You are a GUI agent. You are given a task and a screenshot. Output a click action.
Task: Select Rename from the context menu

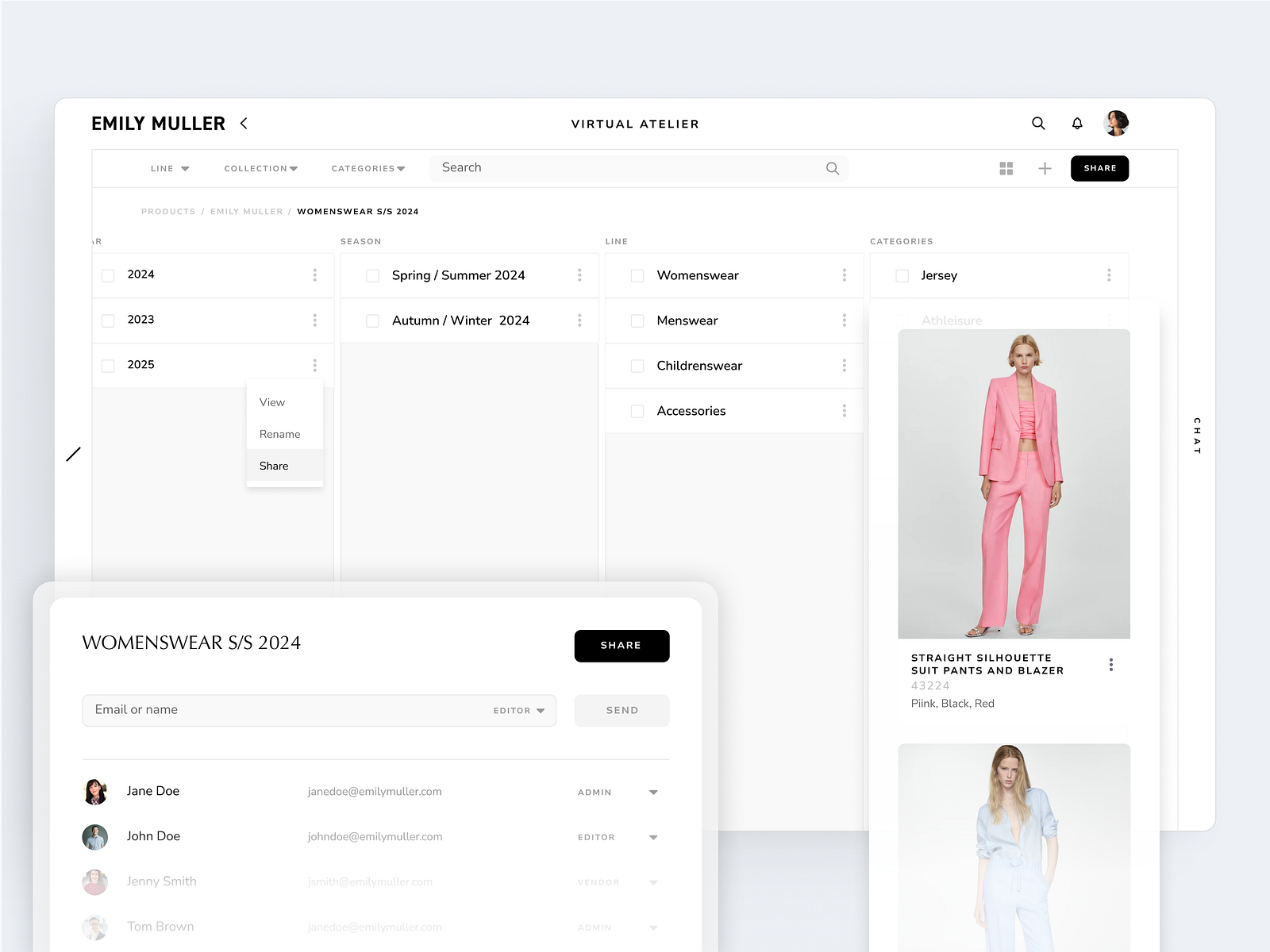[x=279, y=434]
